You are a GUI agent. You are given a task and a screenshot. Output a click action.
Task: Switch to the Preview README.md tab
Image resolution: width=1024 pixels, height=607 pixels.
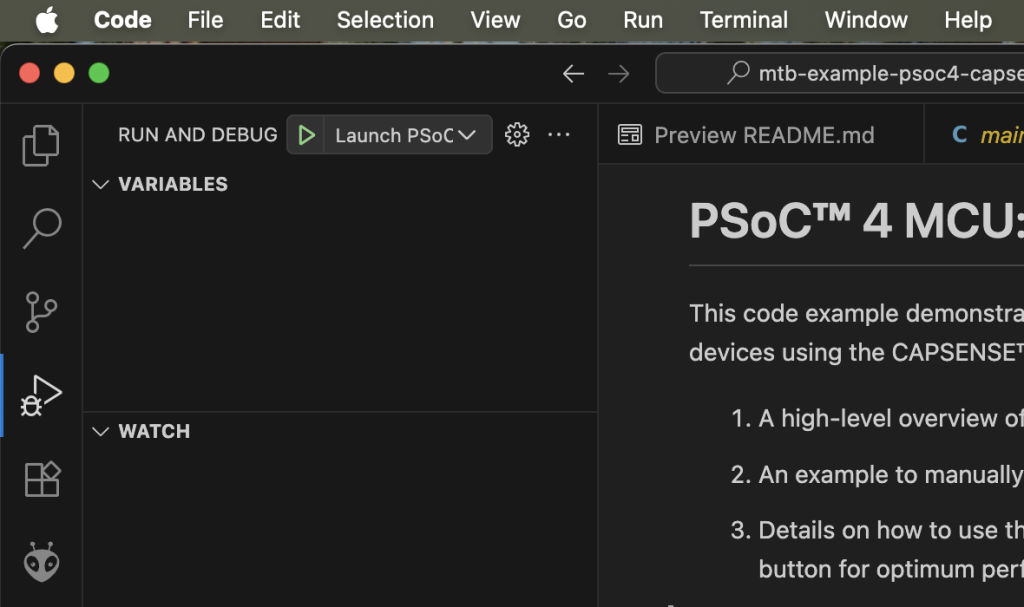761,135
